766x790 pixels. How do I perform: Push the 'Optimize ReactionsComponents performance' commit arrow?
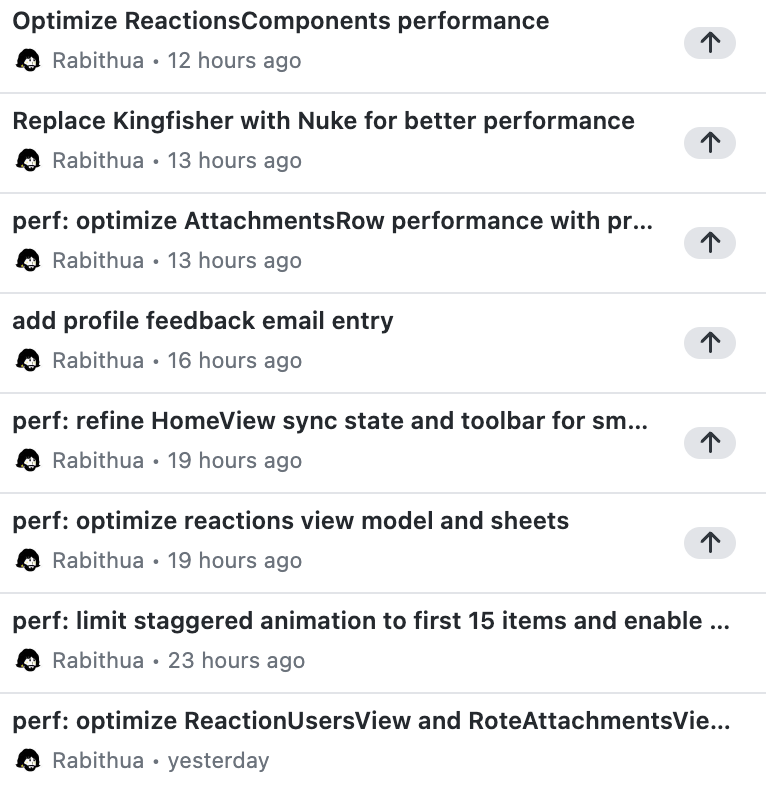[709, 42]
